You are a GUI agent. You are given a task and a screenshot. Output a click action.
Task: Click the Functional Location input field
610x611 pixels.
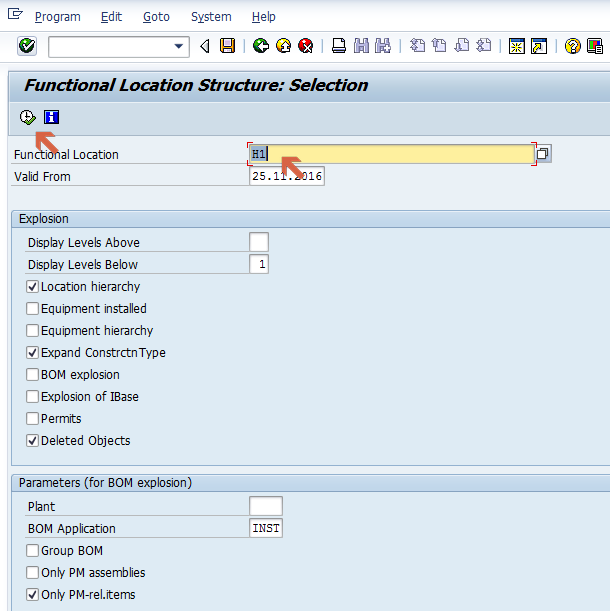point(391,154)
